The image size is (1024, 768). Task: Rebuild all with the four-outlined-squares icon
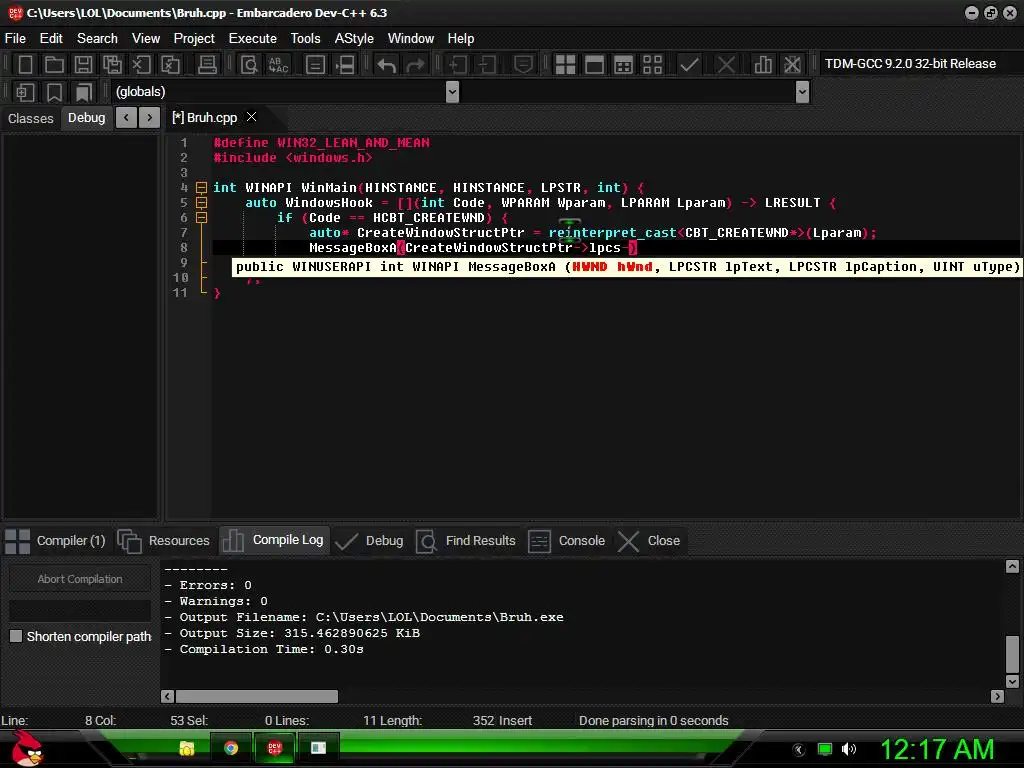652,64
